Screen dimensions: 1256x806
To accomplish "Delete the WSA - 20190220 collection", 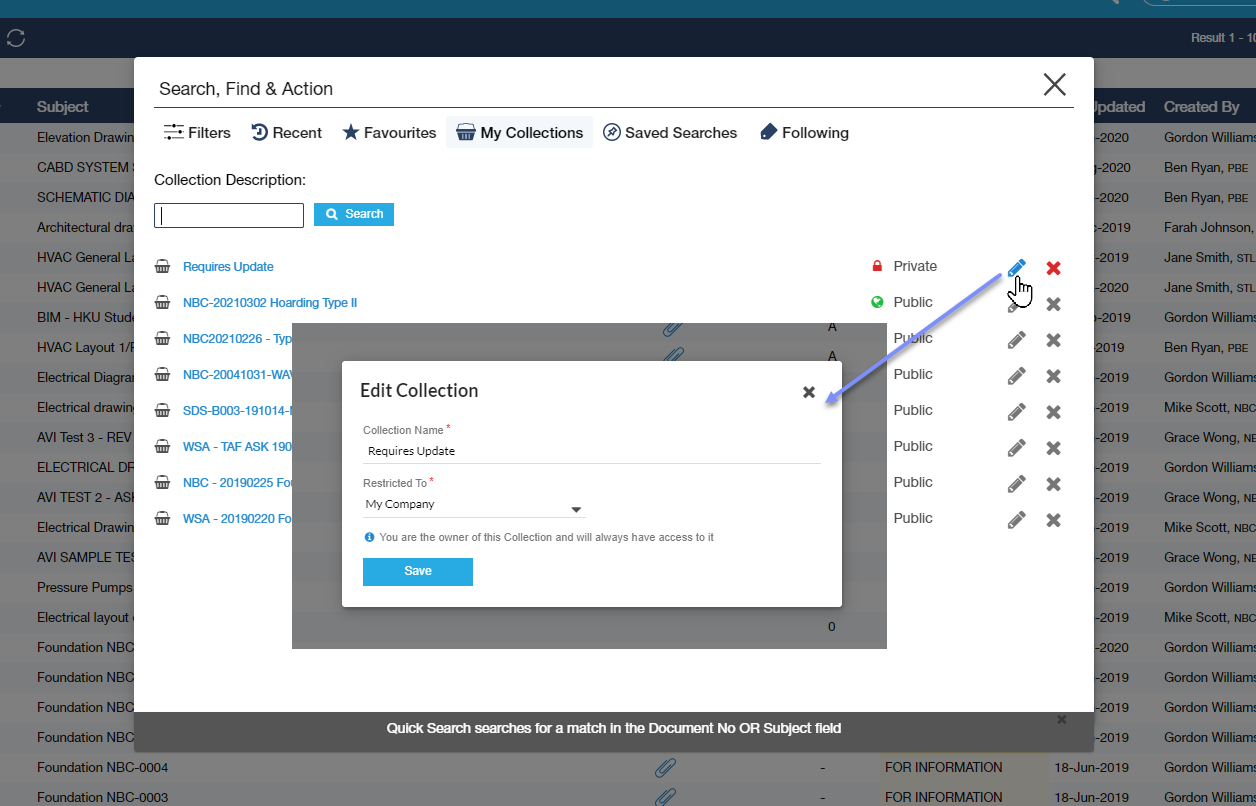I will pos(1053,520).
